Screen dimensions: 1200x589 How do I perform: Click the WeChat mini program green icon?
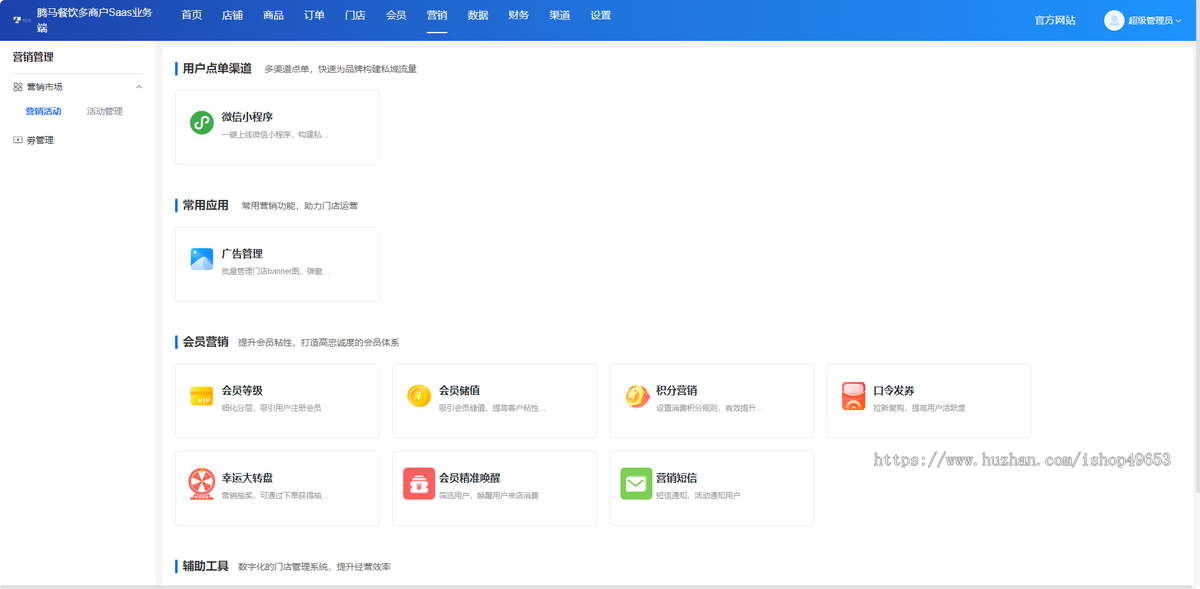pyautogui.click(x=201, y=123)
